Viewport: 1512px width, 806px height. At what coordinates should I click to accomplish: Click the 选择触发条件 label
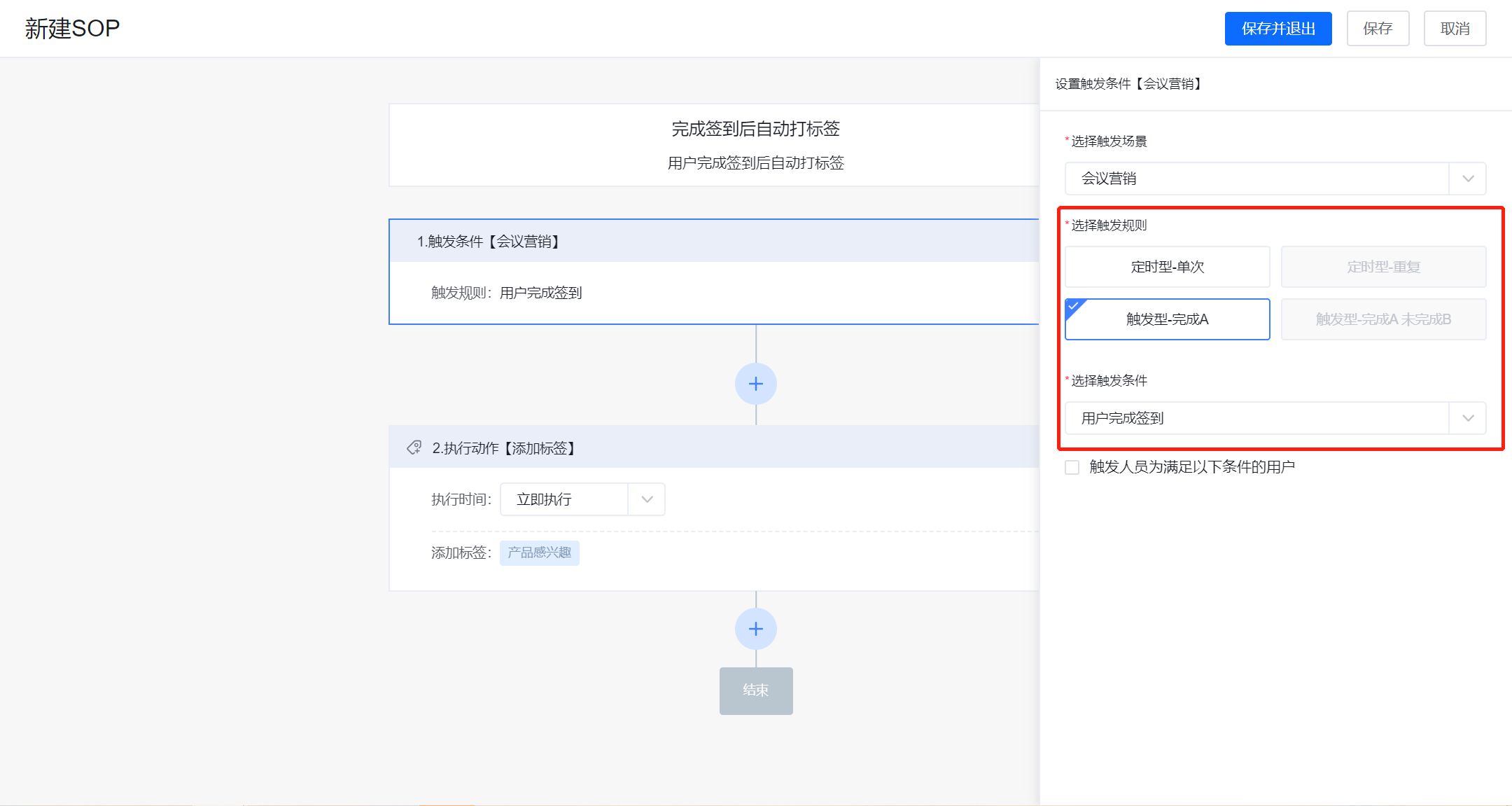pyautogui.click(x=1109, y=381)
